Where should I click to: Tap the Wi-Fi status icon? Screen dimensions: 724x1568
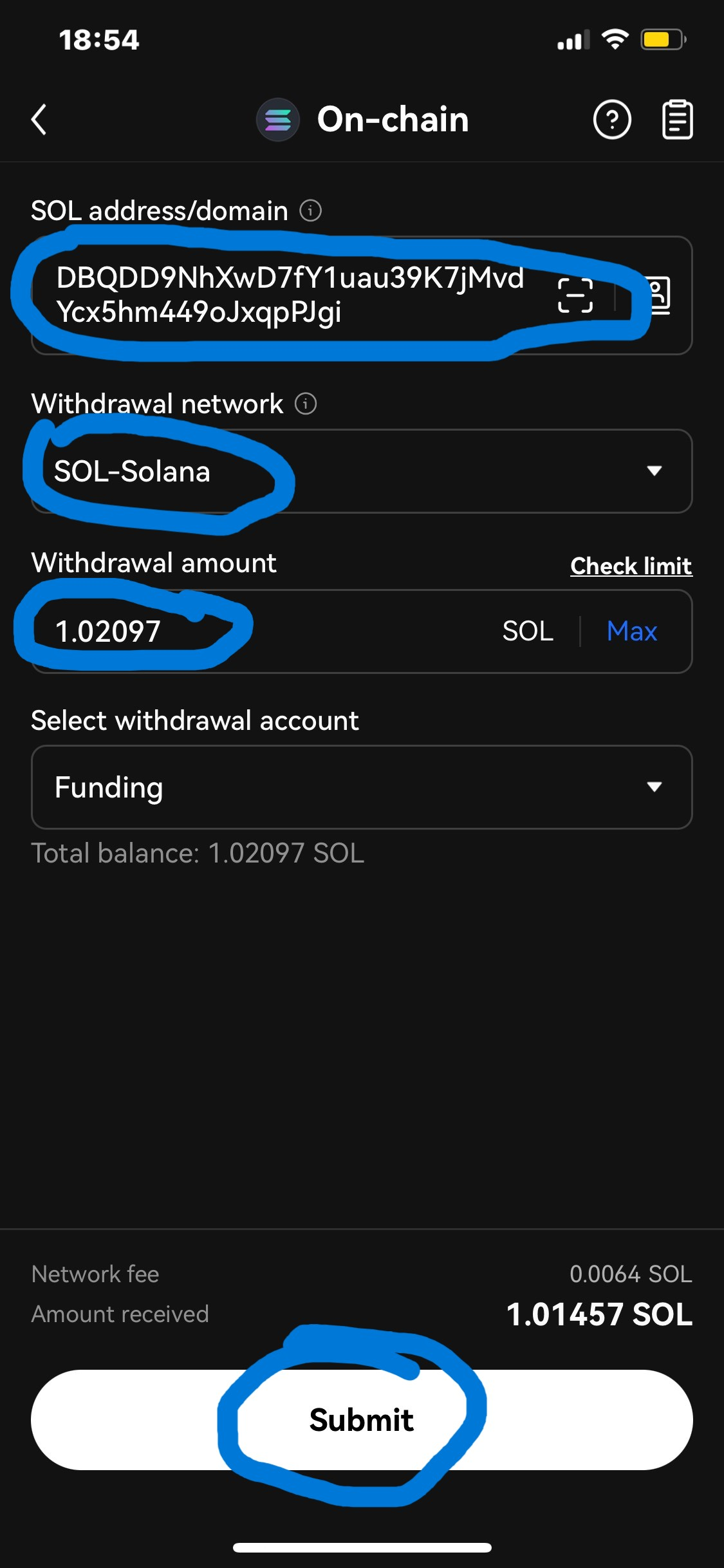(x=615, y=40)
